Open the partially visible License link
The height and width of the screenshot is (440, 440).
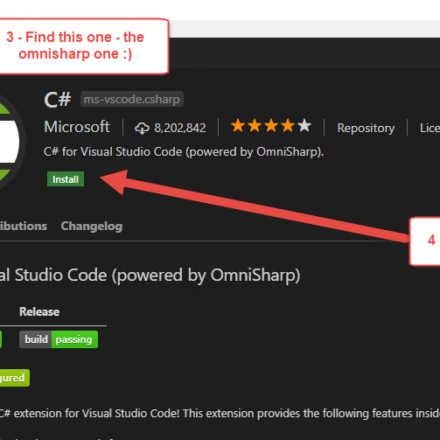pyautogui.click(x=430, y=128)
